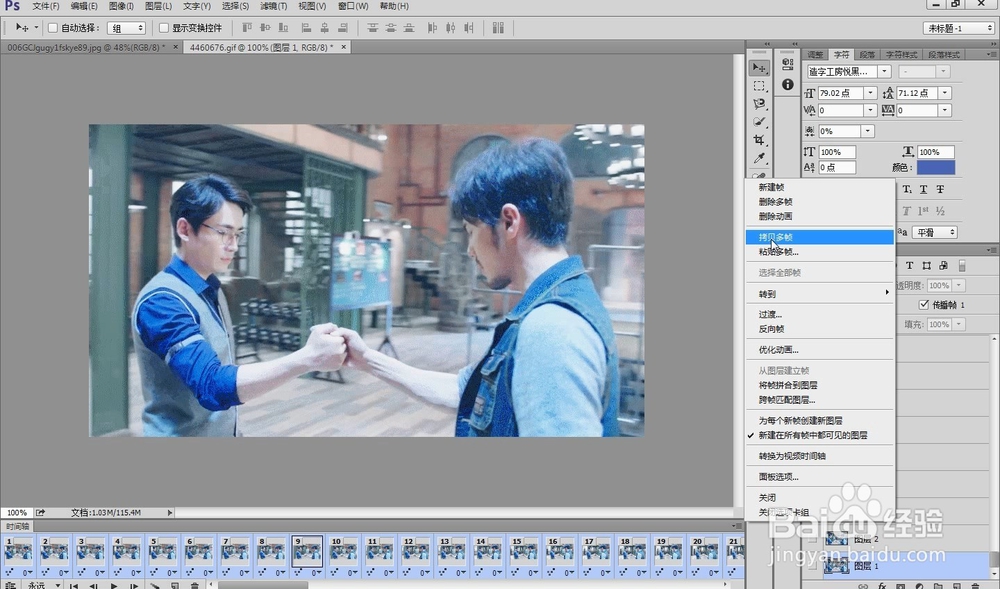Delete selected frames trash icon
Screen dimensions: 1000x589
click(x=195, y=585)
